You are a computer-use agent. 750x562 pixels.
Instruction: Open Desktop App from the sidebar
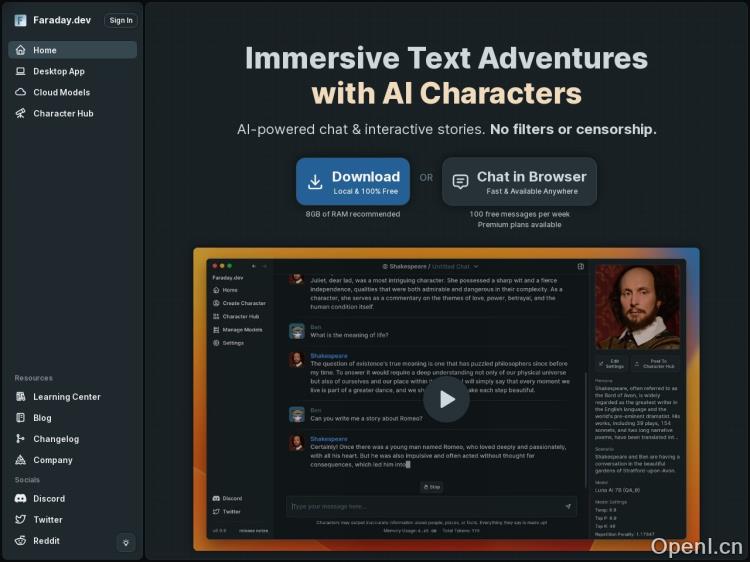(58, 71)
